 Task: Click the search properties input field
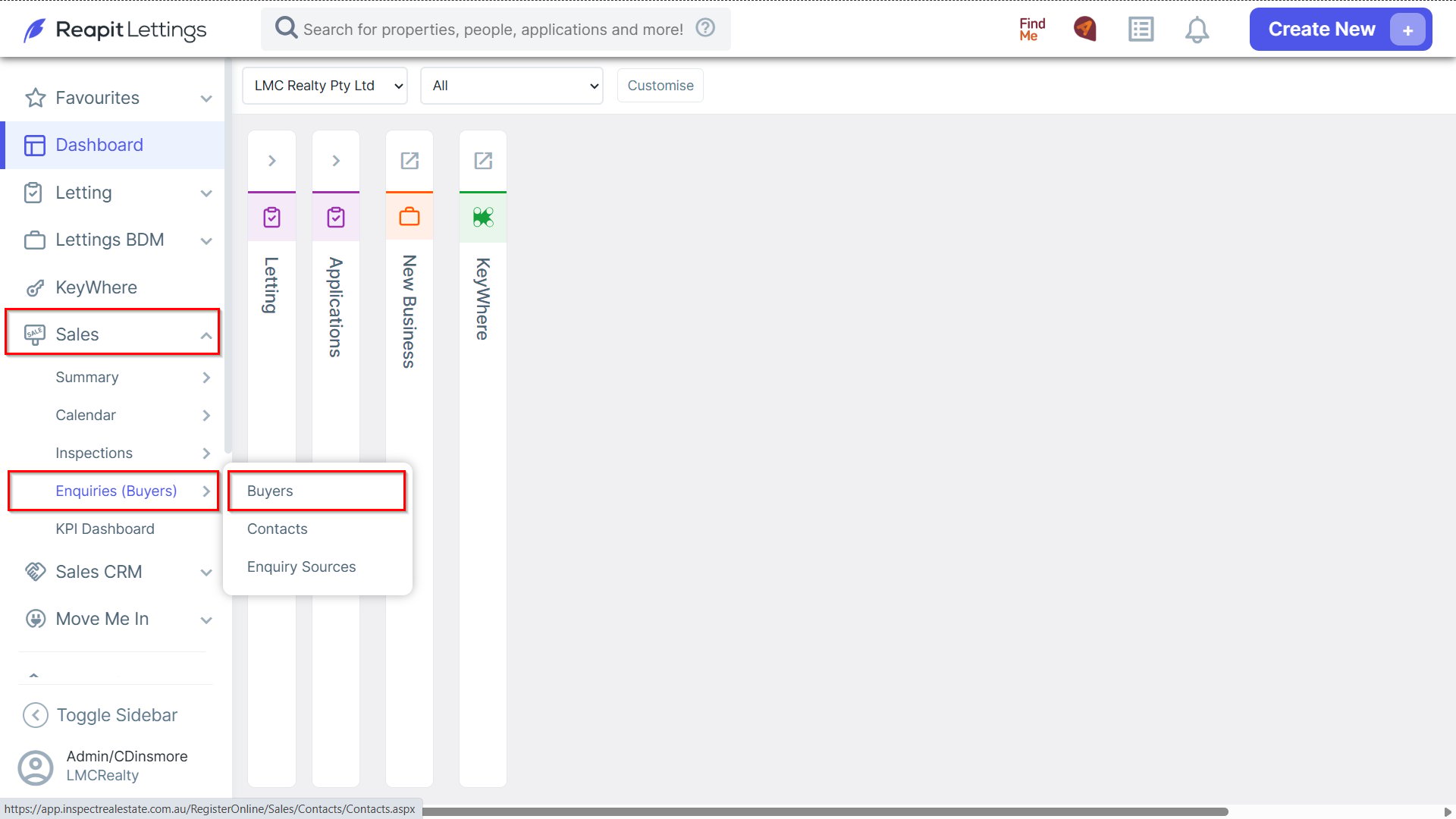[x=493, y=30]
